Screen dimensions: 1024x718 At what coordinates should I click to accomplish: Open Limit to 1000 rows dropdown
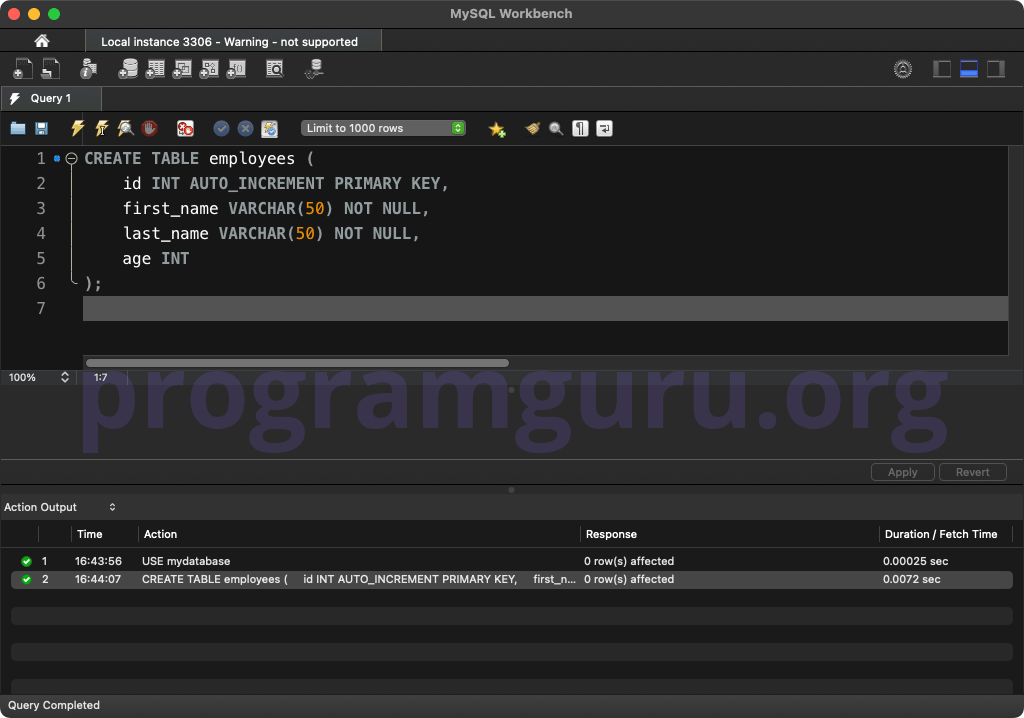[383, 128]
